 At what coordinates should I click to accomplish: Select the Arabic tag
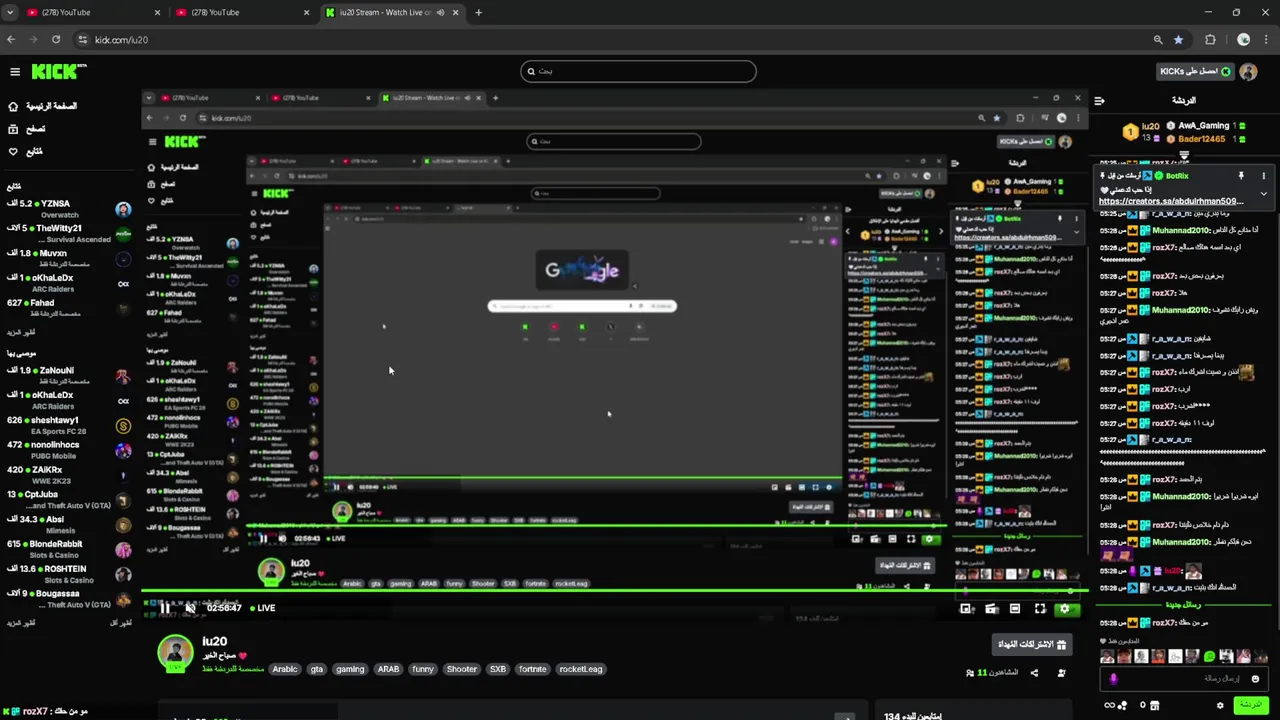click(285, 669)
